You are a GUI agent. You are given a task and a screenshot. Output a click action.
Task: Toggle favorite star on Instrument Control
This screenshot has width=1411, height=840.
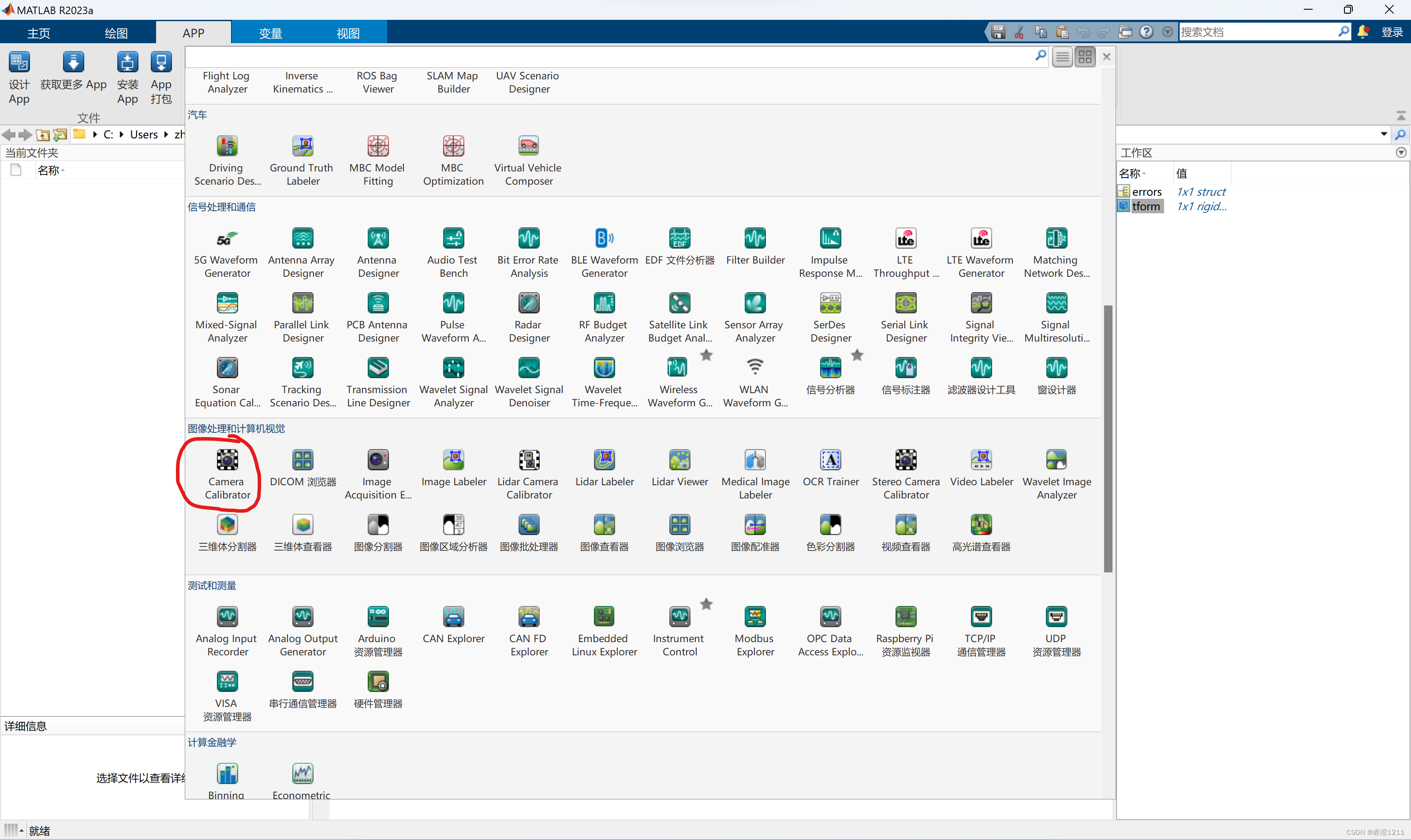click(x=706, y=604)
